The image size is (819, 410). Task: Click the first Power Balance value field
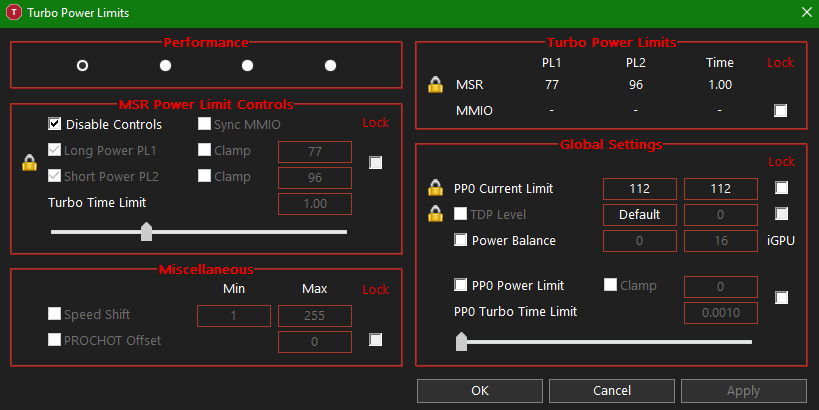tap(639, 241)
